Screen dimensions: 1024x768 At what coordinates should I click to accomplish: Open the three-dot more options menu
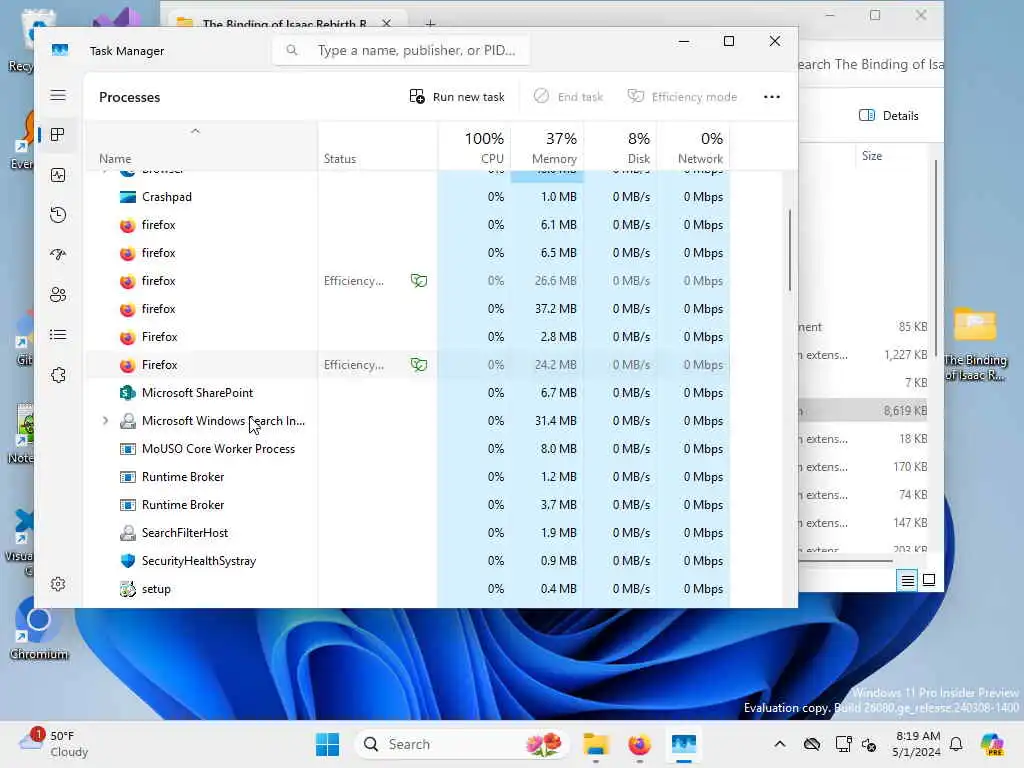click(772, 97)
